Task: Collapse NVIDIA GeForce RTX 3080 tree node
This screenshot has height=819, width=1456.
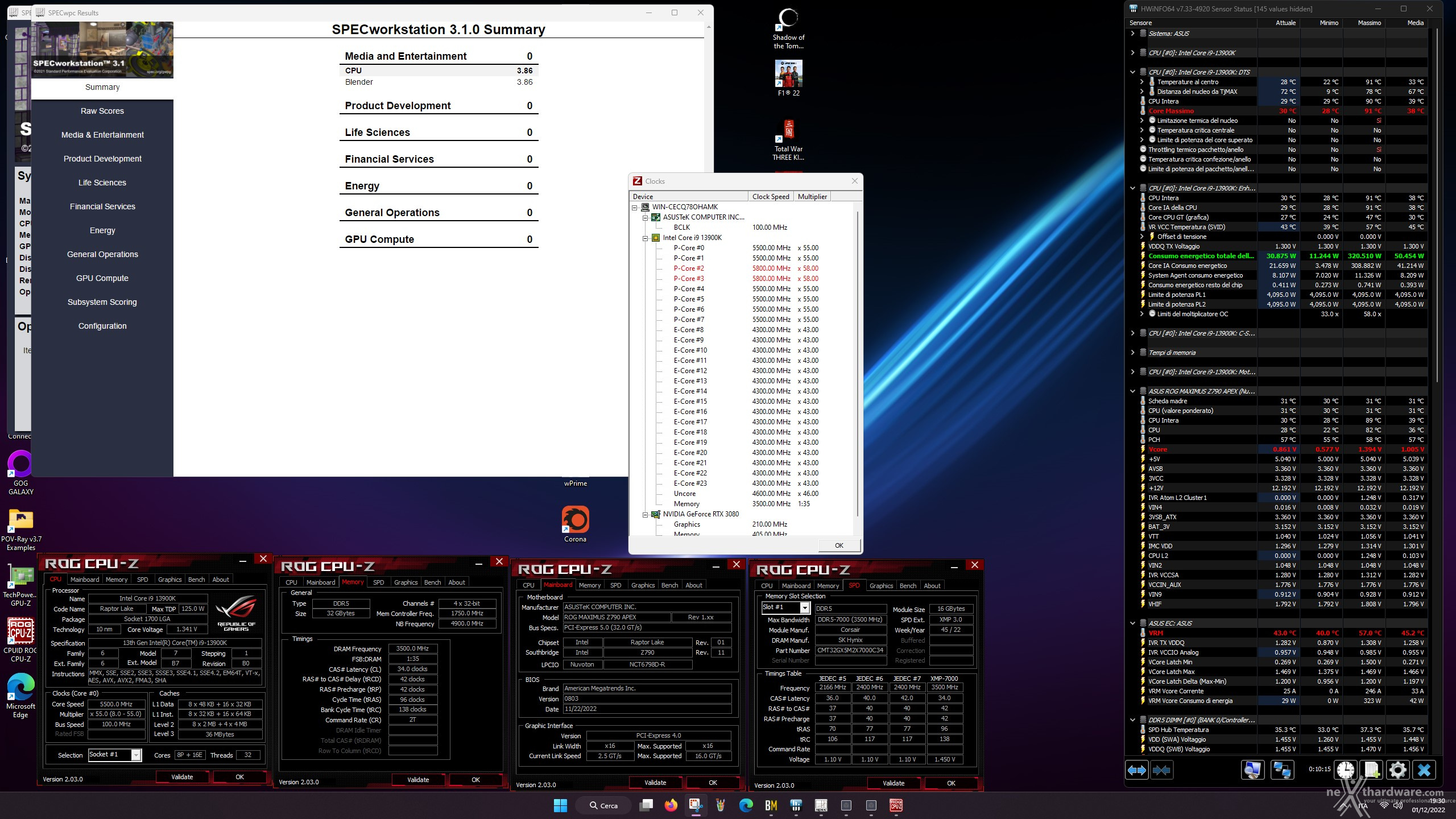Action: coord(646,514)
